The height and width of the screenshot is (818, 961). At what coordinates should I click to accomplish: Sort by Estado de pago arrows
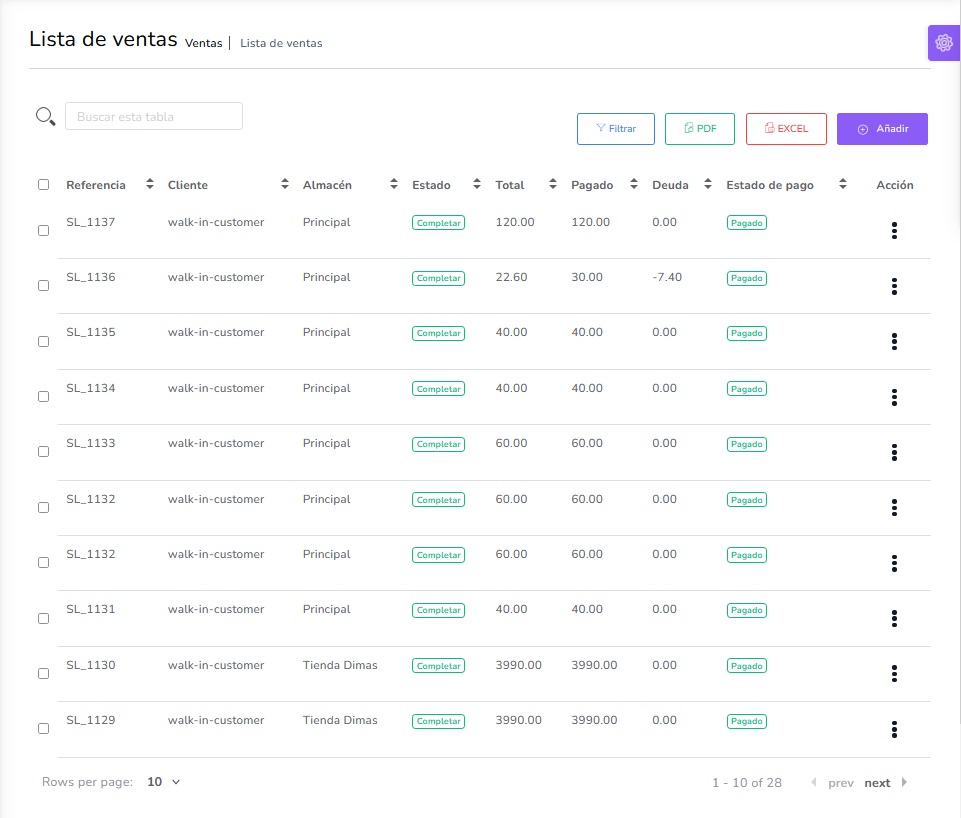point(843,184)
